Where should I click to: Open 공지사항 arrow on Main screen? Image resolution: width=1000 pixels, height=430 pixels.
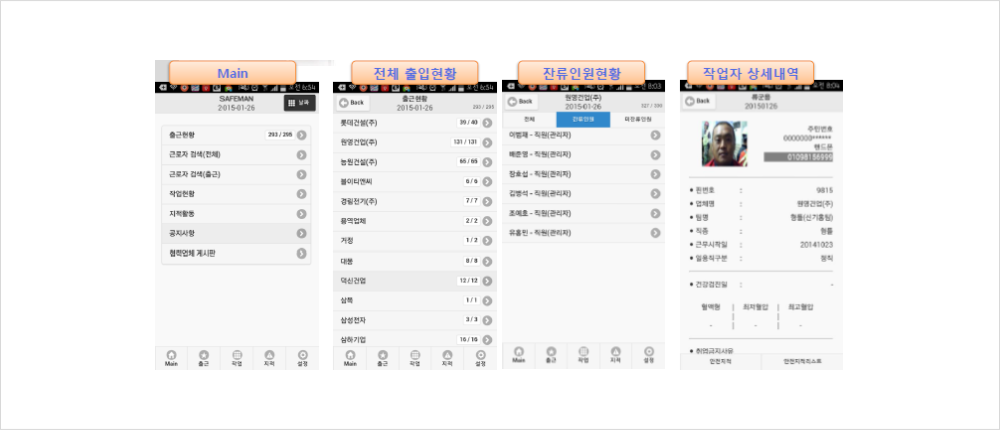(302, 234)
